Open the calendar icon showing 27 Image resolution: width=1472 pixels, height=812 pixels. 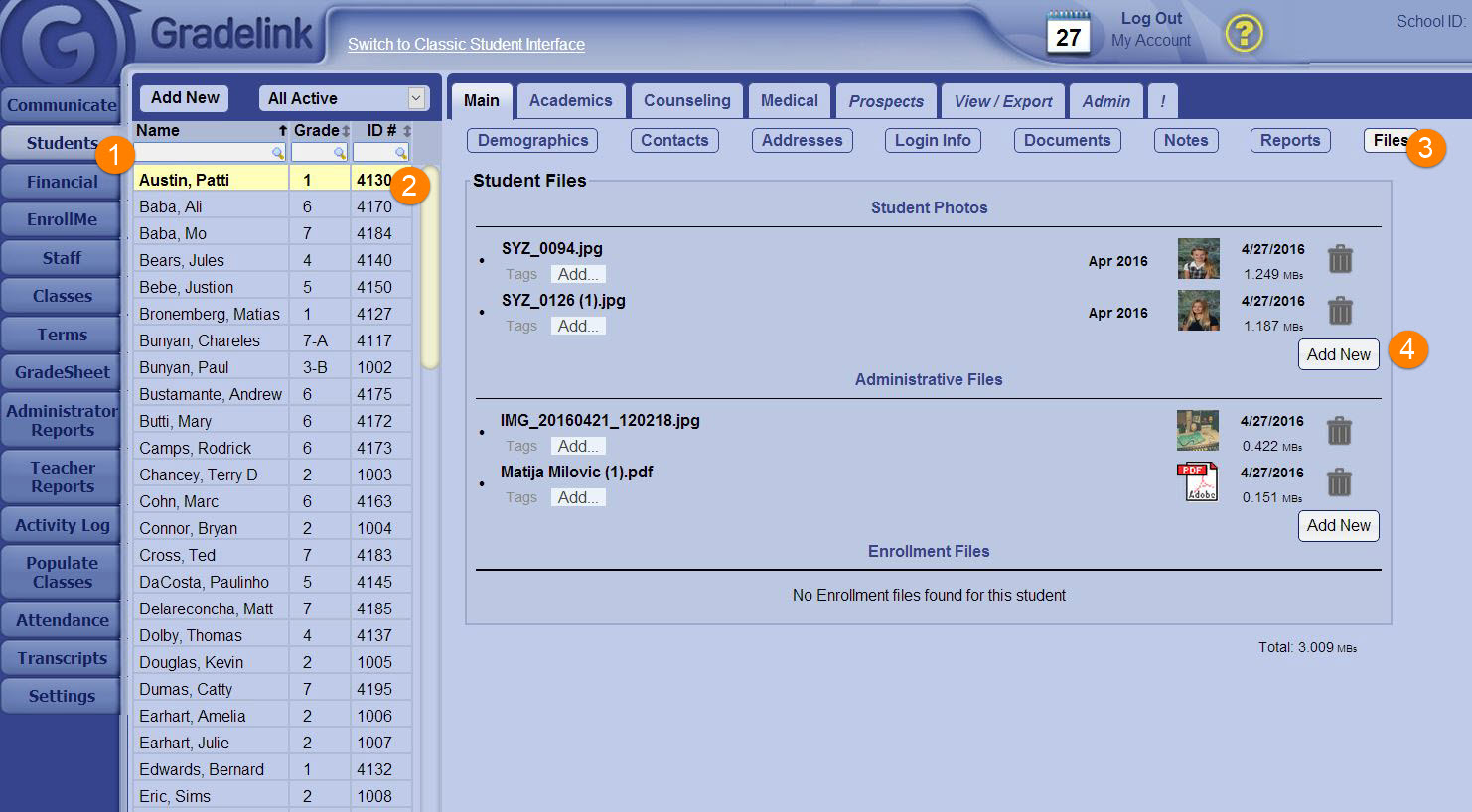click(x=1068, y=34)
